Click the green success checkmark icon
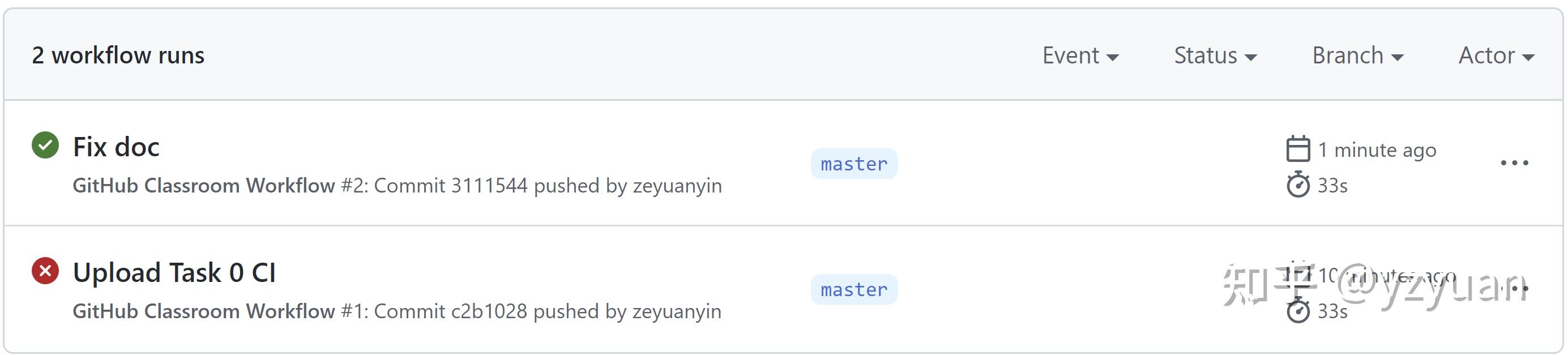The height and width of the screenshot is (355, 1568). tap(45, 145)
